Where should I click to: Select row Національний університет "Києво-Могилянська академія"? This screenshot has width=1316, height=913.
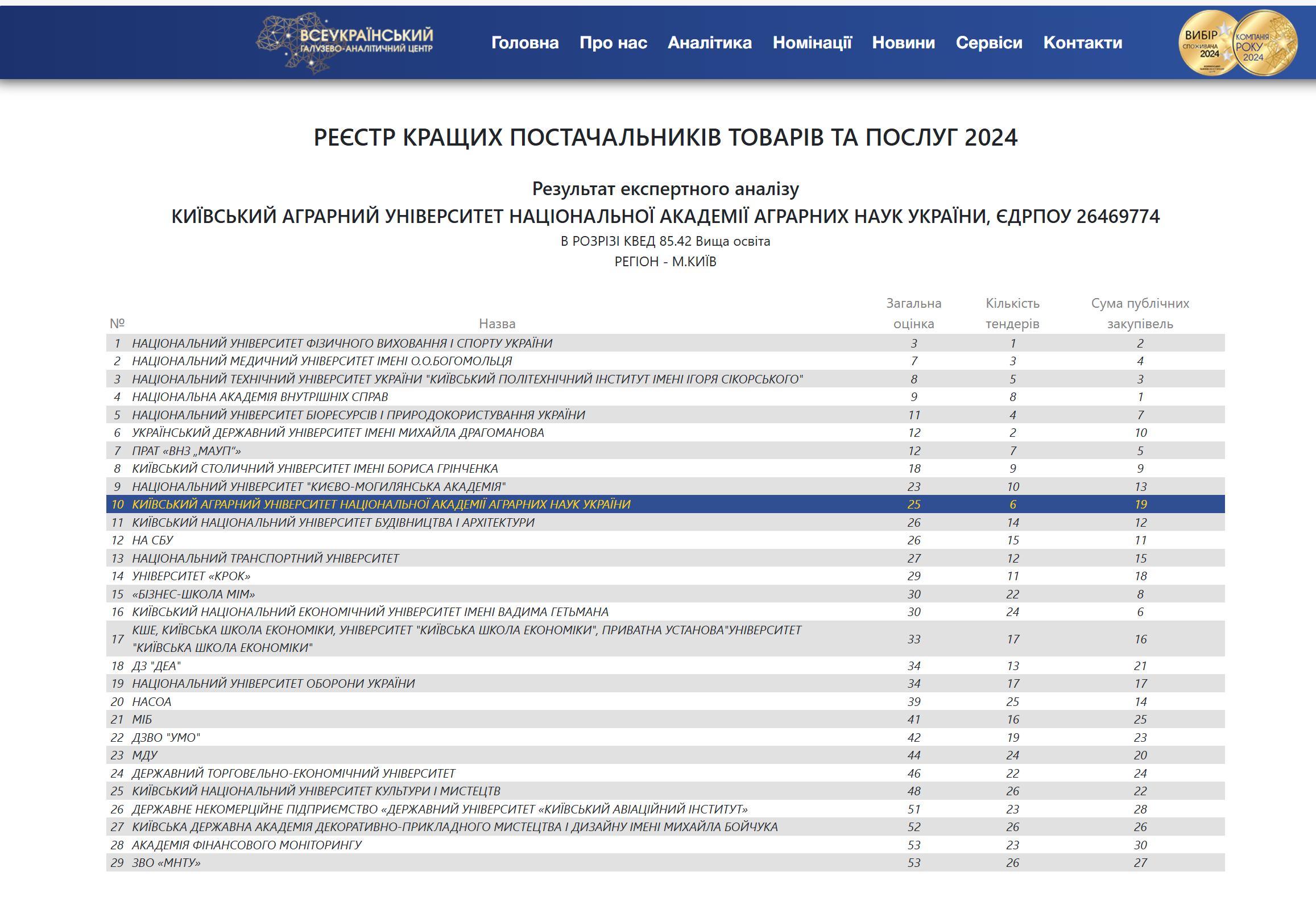pos(665,487)
